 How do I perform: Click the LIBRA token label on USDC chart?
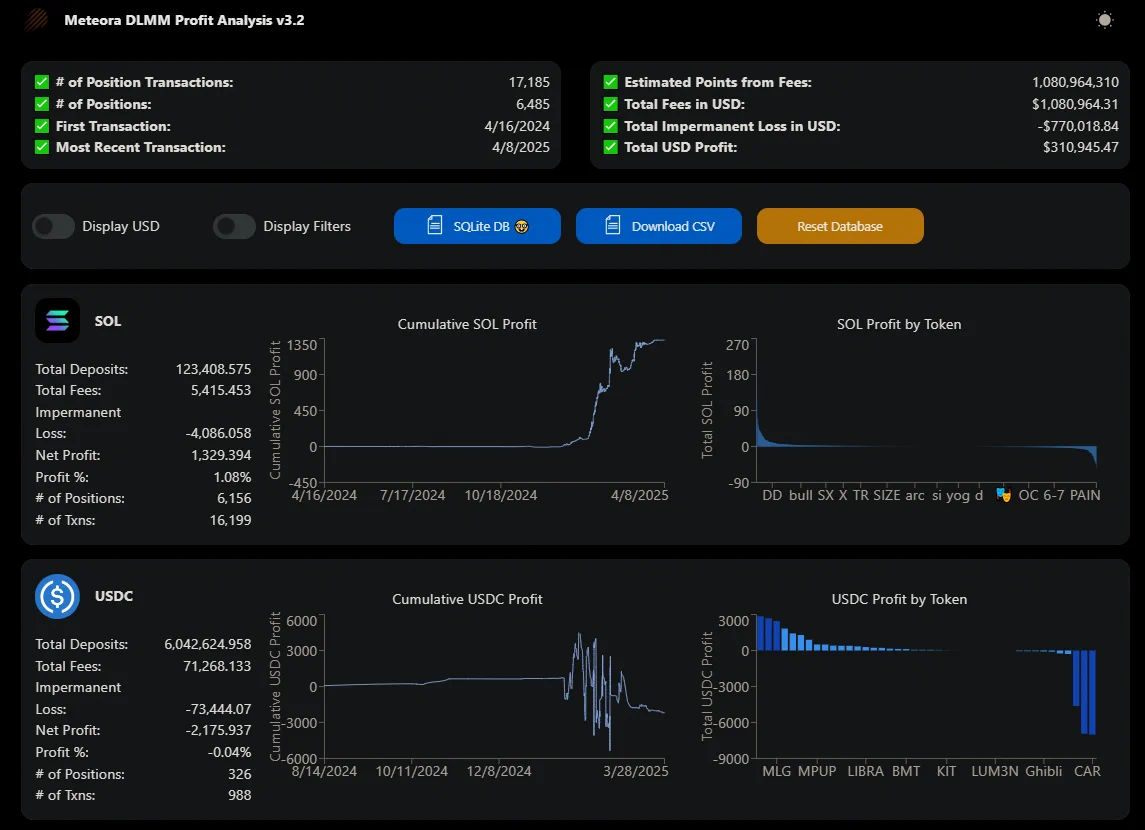pos(865,771)
